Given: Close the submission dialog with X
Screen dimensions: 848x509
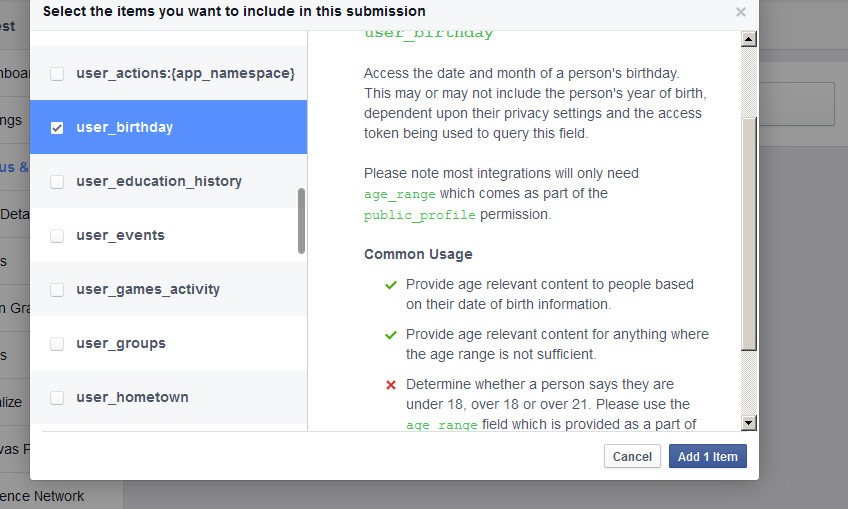Looking at the screenshot, I should 740,12.
